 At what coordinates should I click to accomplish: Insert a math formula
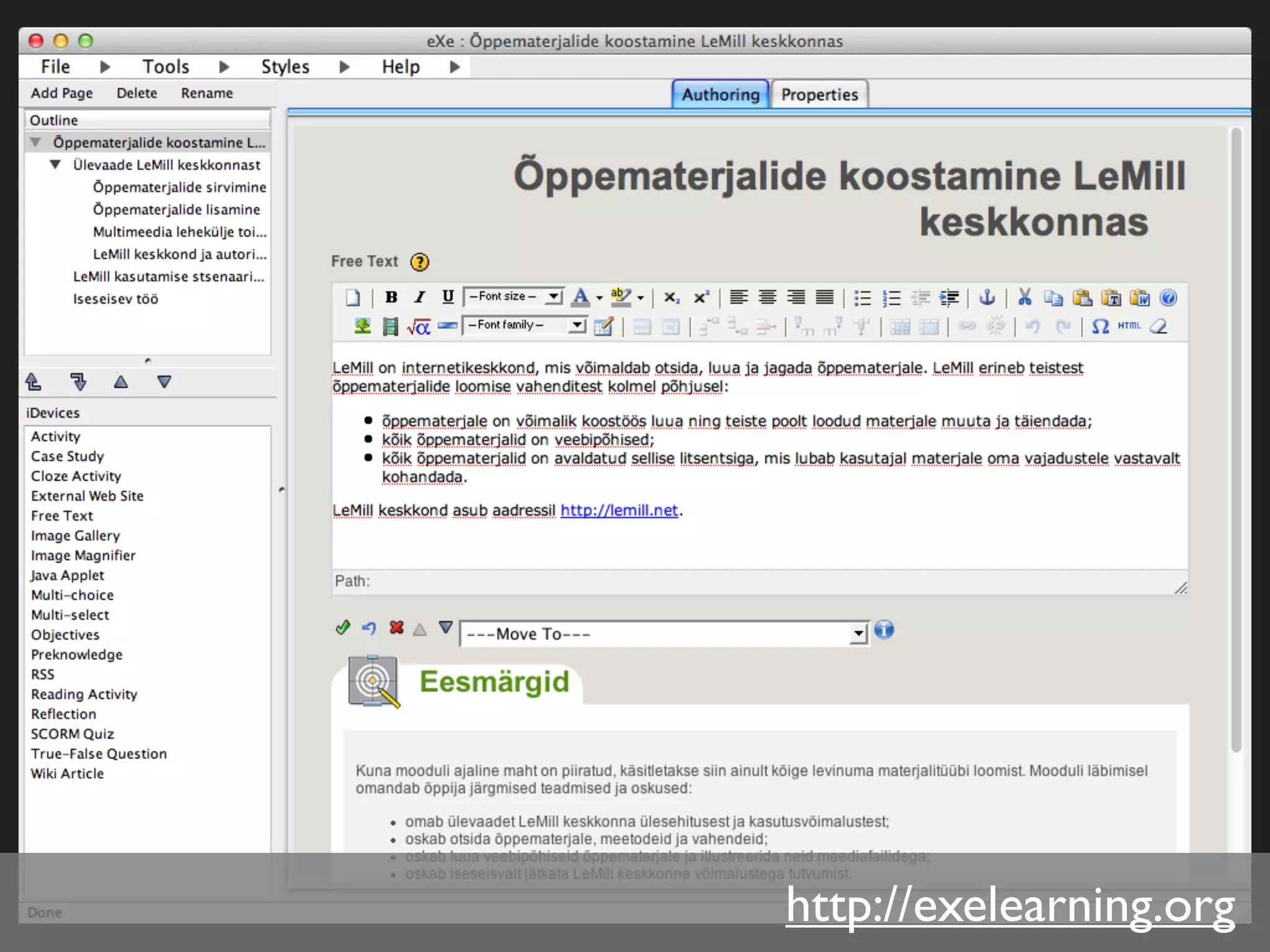tap(419, 326)
